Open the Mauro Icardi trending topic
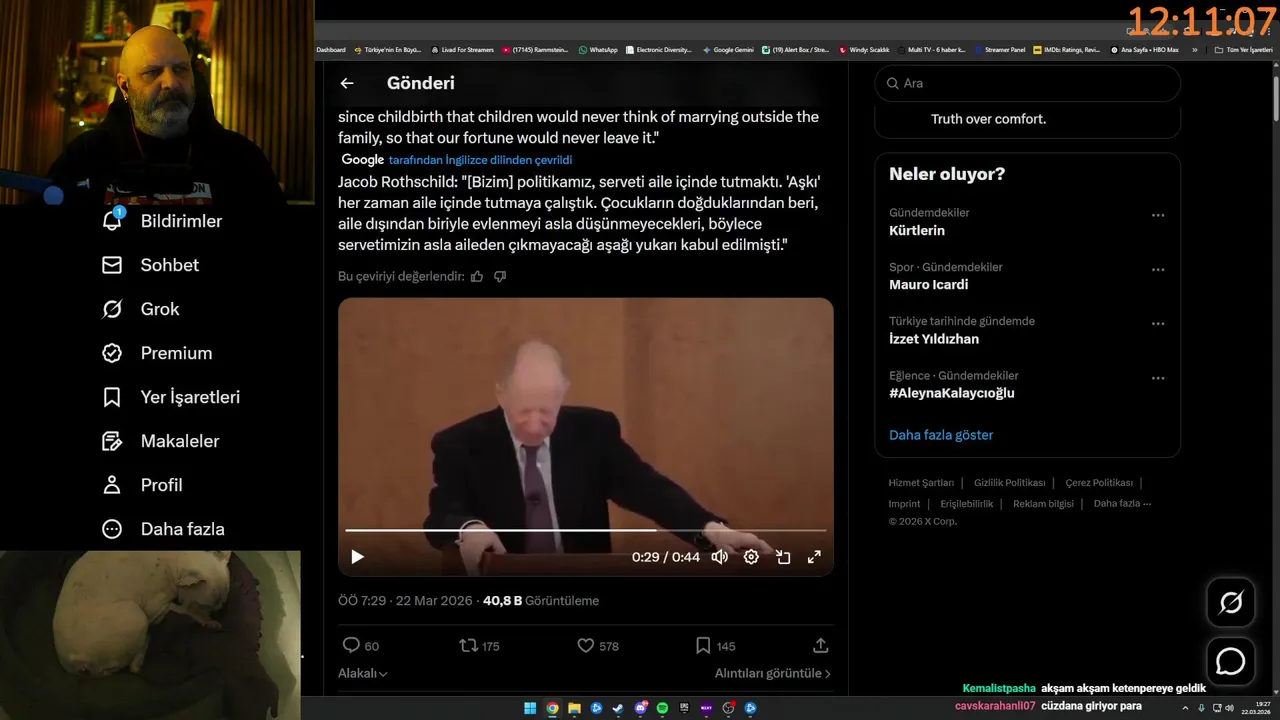This screenshot has width=1280, height=720. [928, 285]
